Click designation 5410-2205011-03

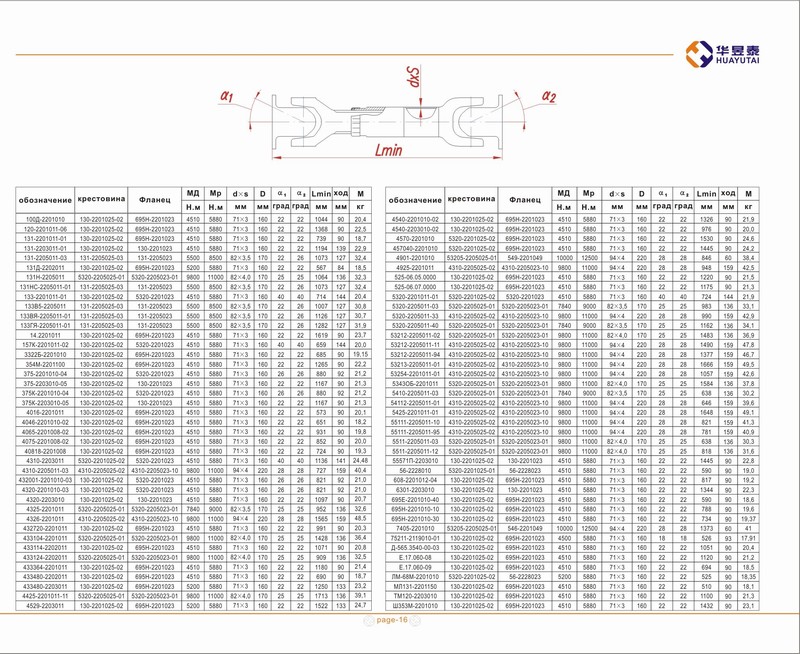click(x=415, y=393)
